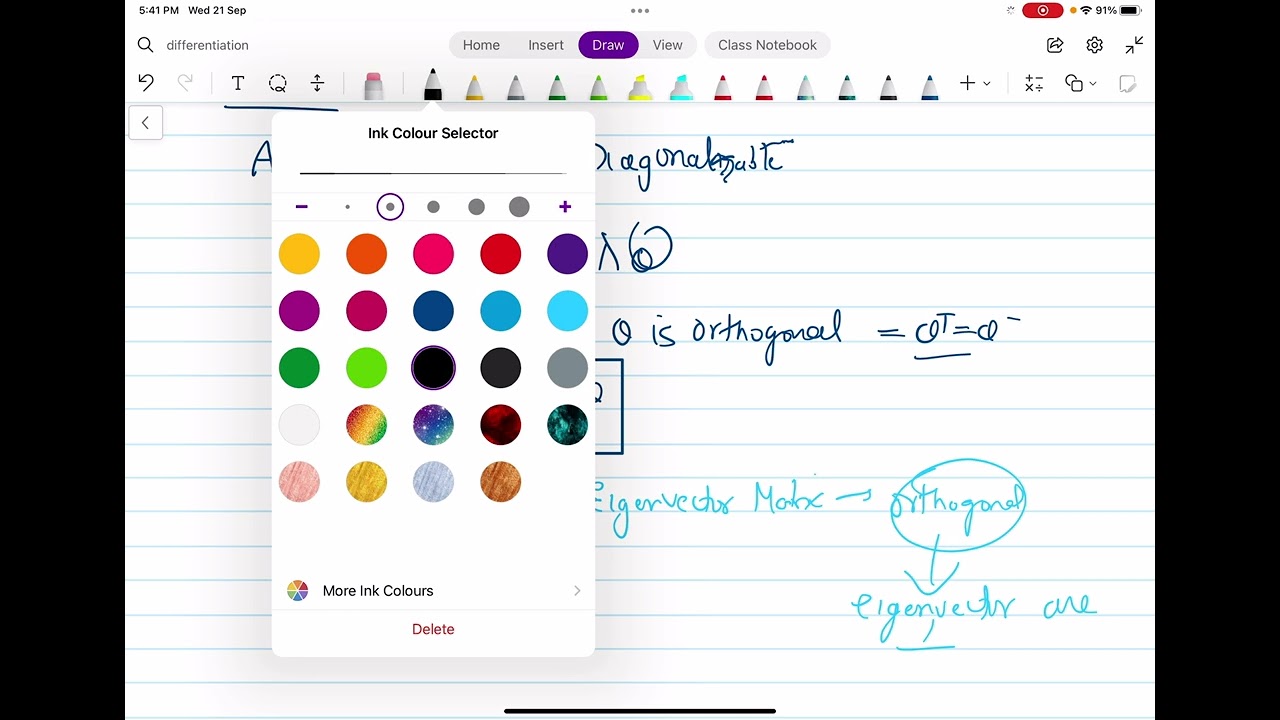Select the smallest stroke thickness dot
This screenshot has width=1280, height=720.
[x=347, y=207]
